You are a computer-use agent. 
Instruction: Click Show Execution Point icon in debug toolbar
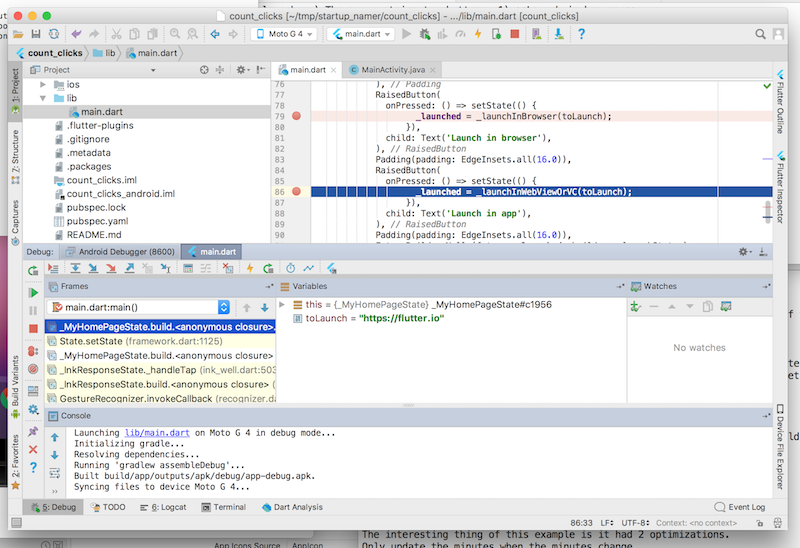[x=53, y=268]
